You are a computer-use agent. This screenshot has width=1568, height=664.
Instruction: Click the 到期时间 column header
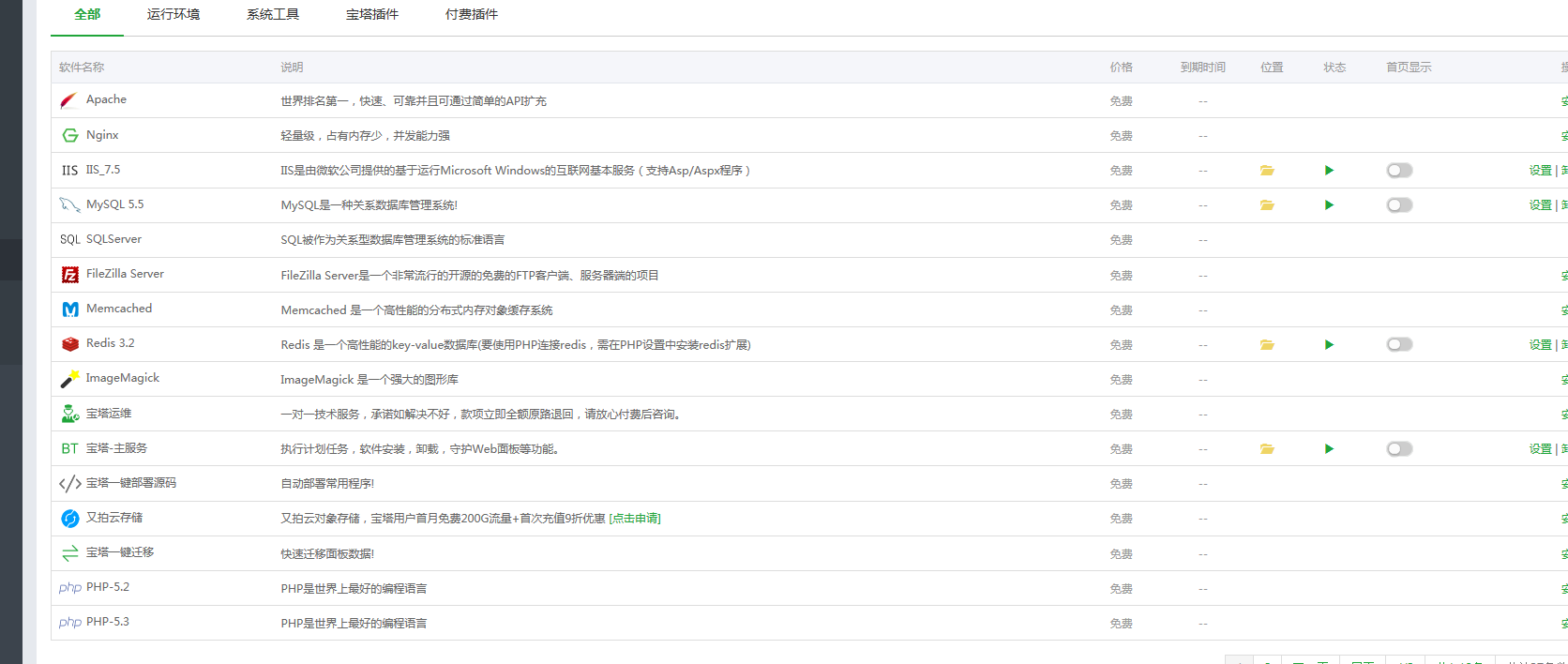[1203, 68]
